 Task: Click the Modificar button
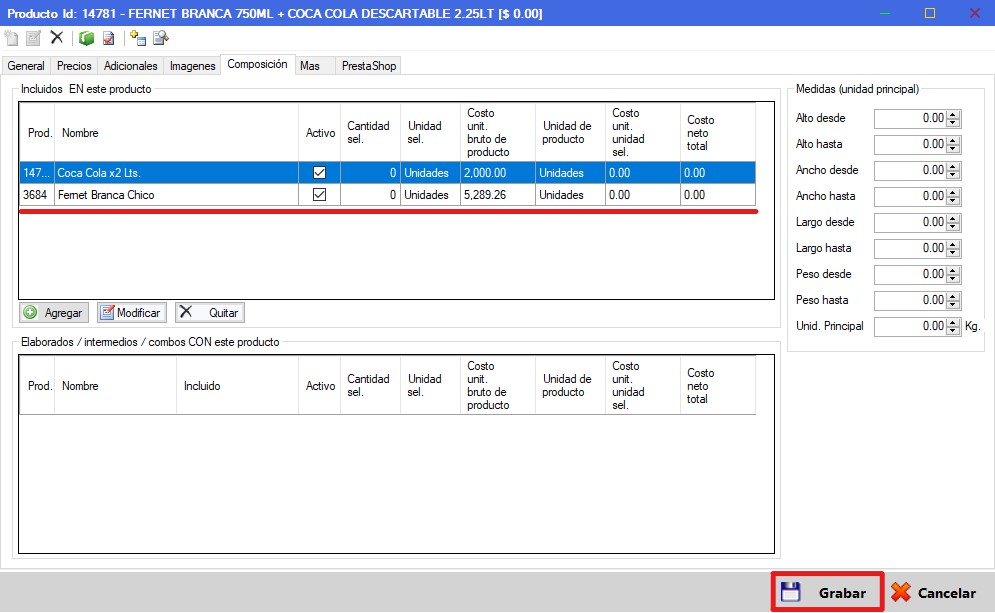pyautogui.click(x=132, y=313)
